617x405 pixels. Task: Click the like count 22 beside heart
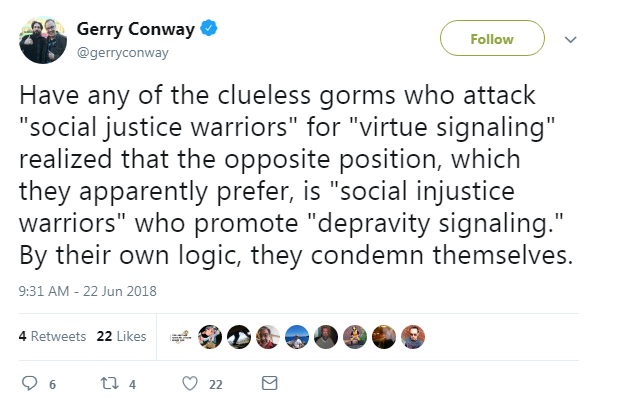pyautogui.click(x=216, y=385)
